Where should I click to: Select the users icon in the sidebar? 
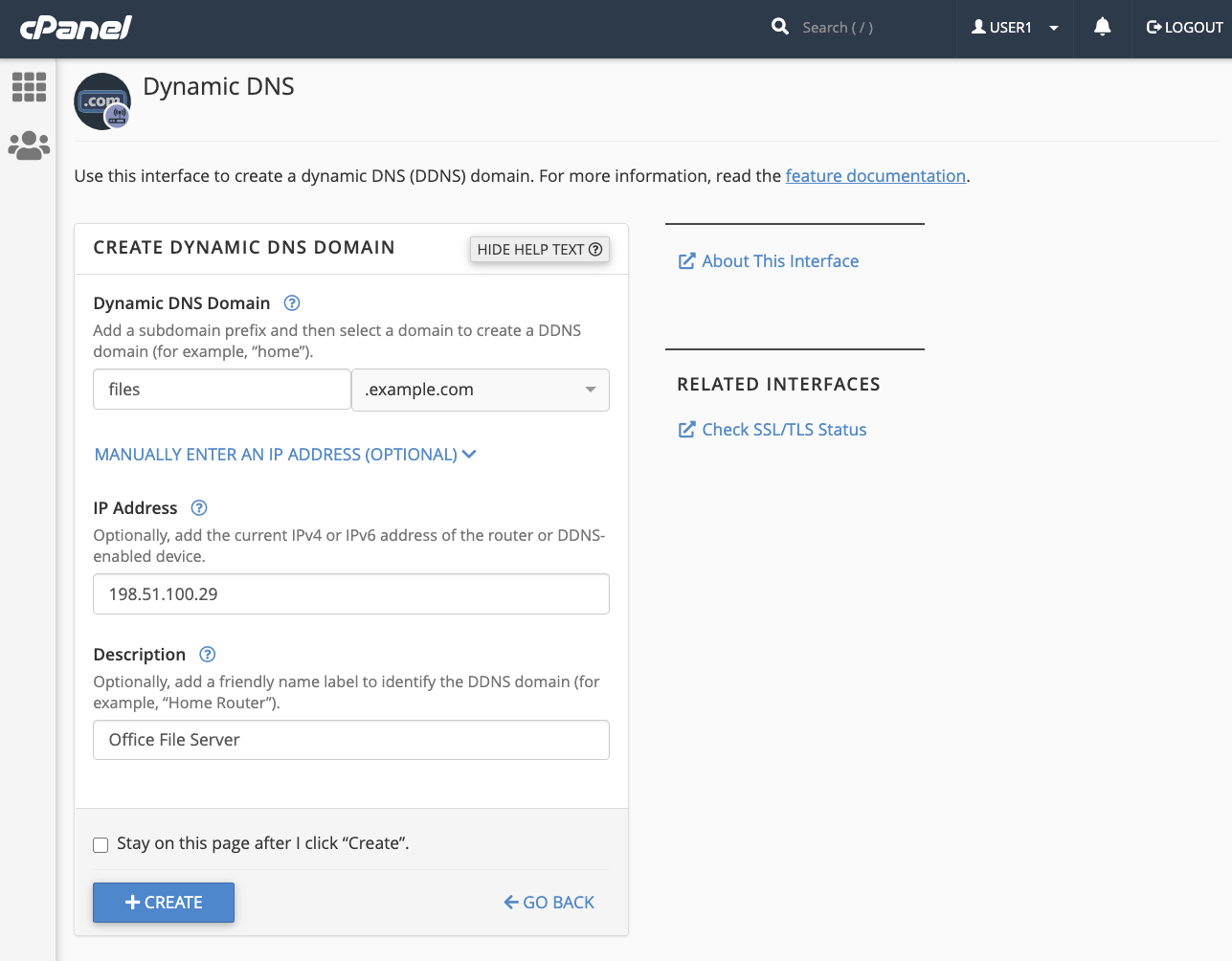pos(29,145)
